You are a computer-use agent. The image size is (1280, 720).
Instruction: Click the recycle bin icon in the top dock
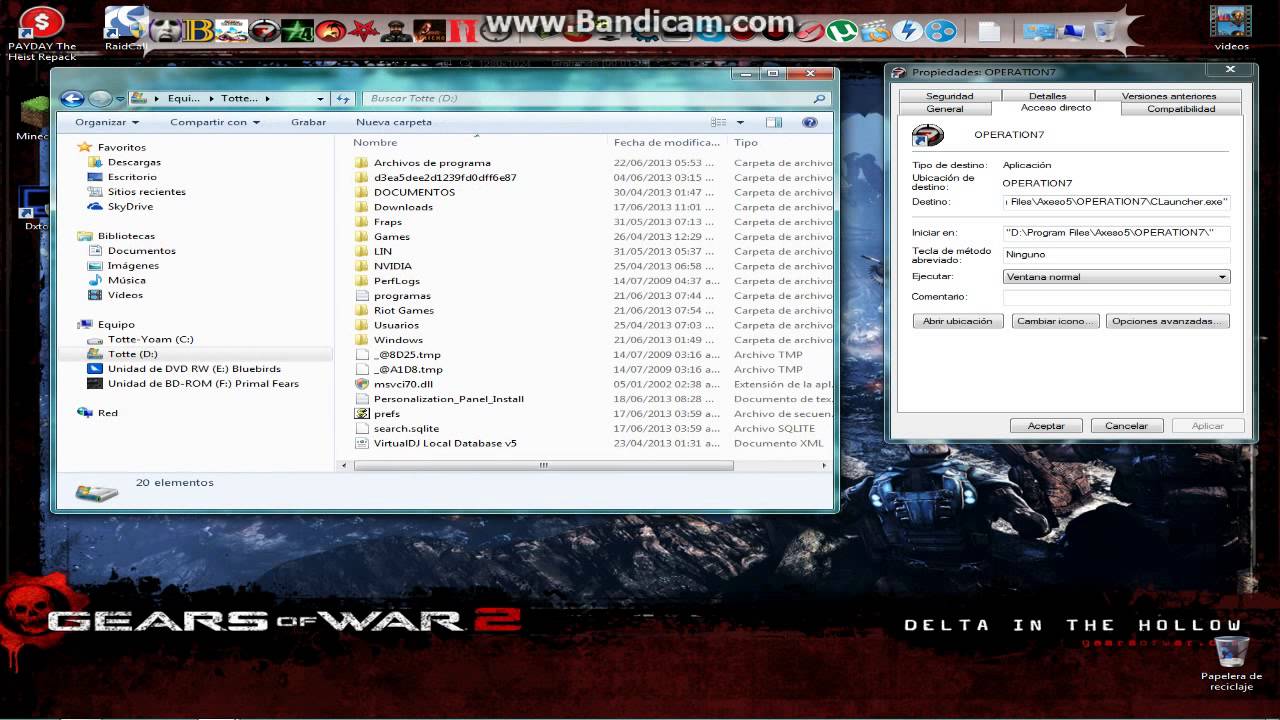click(1104, 31)
